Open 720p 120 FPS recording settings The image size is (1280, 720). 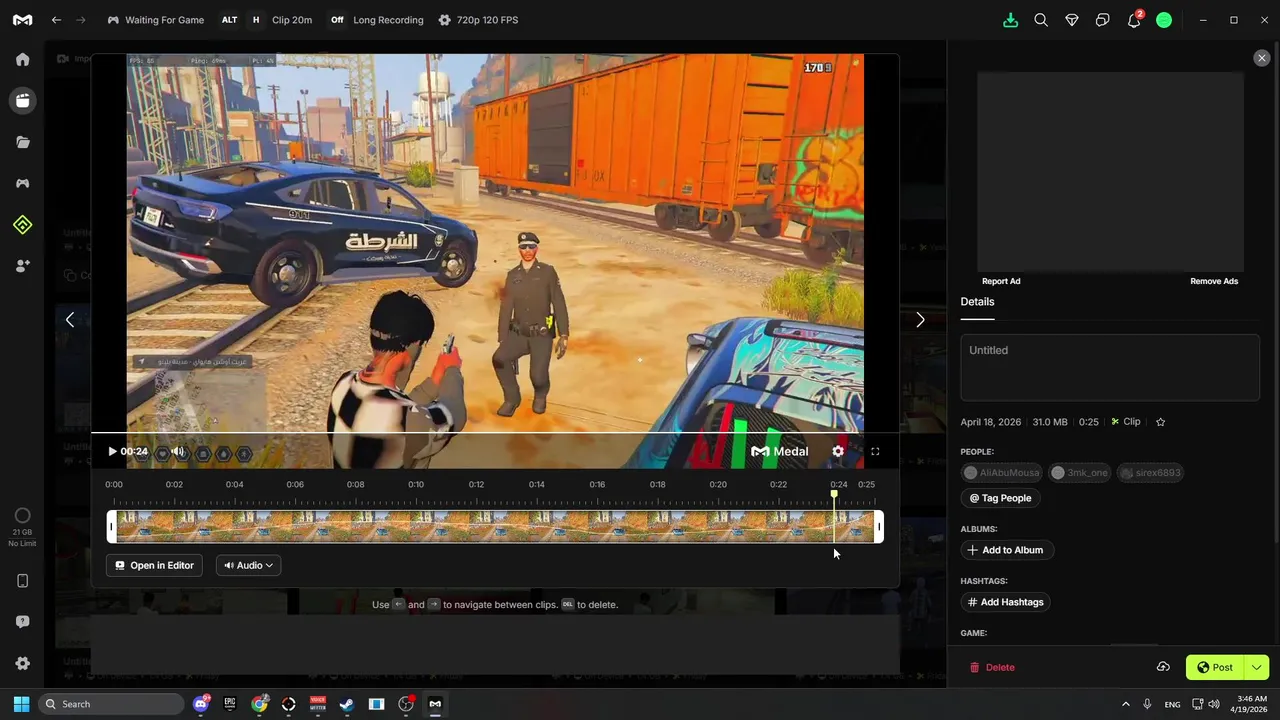tap(479, 20)
